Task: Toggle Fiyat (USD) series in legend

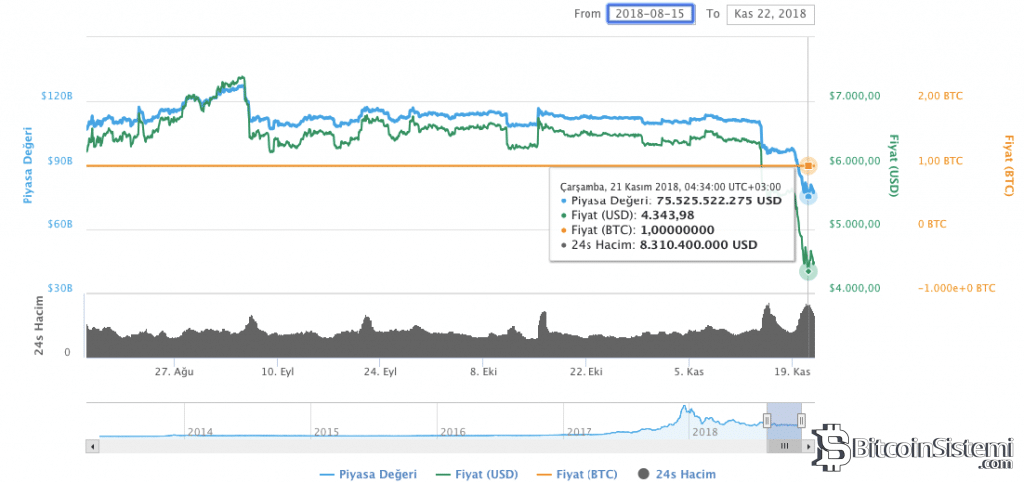Action: (x=478, y=473)
